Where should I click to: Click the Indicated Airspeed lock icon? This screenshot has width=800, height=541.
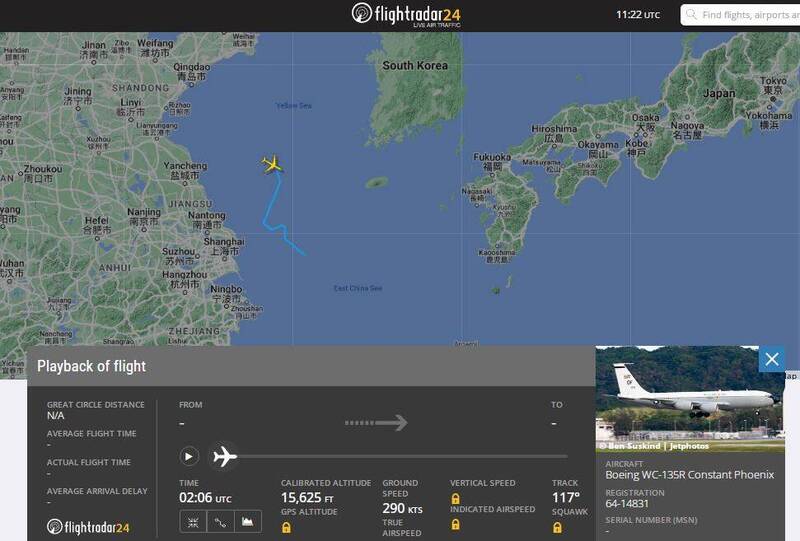[x=456, y=524]
